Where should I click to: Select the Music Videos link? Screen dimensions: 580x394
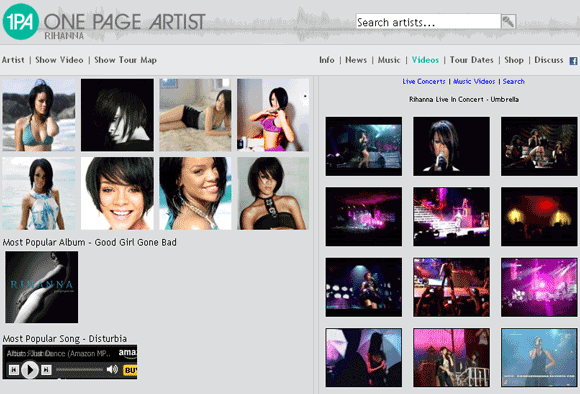[474, 81]
